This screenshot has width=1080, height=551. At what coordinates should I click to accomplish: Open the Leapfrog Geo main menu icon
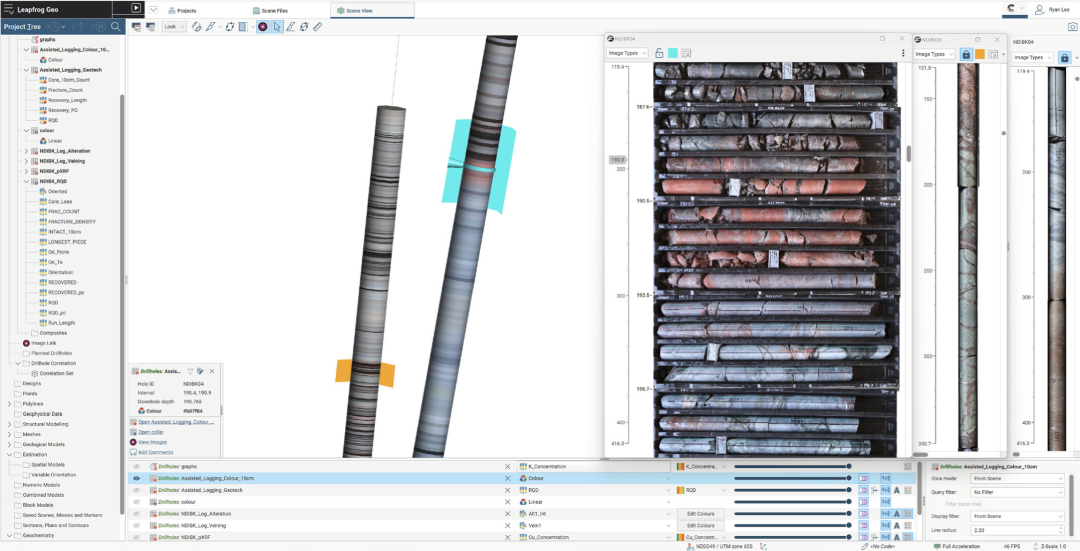pos(9,10)
